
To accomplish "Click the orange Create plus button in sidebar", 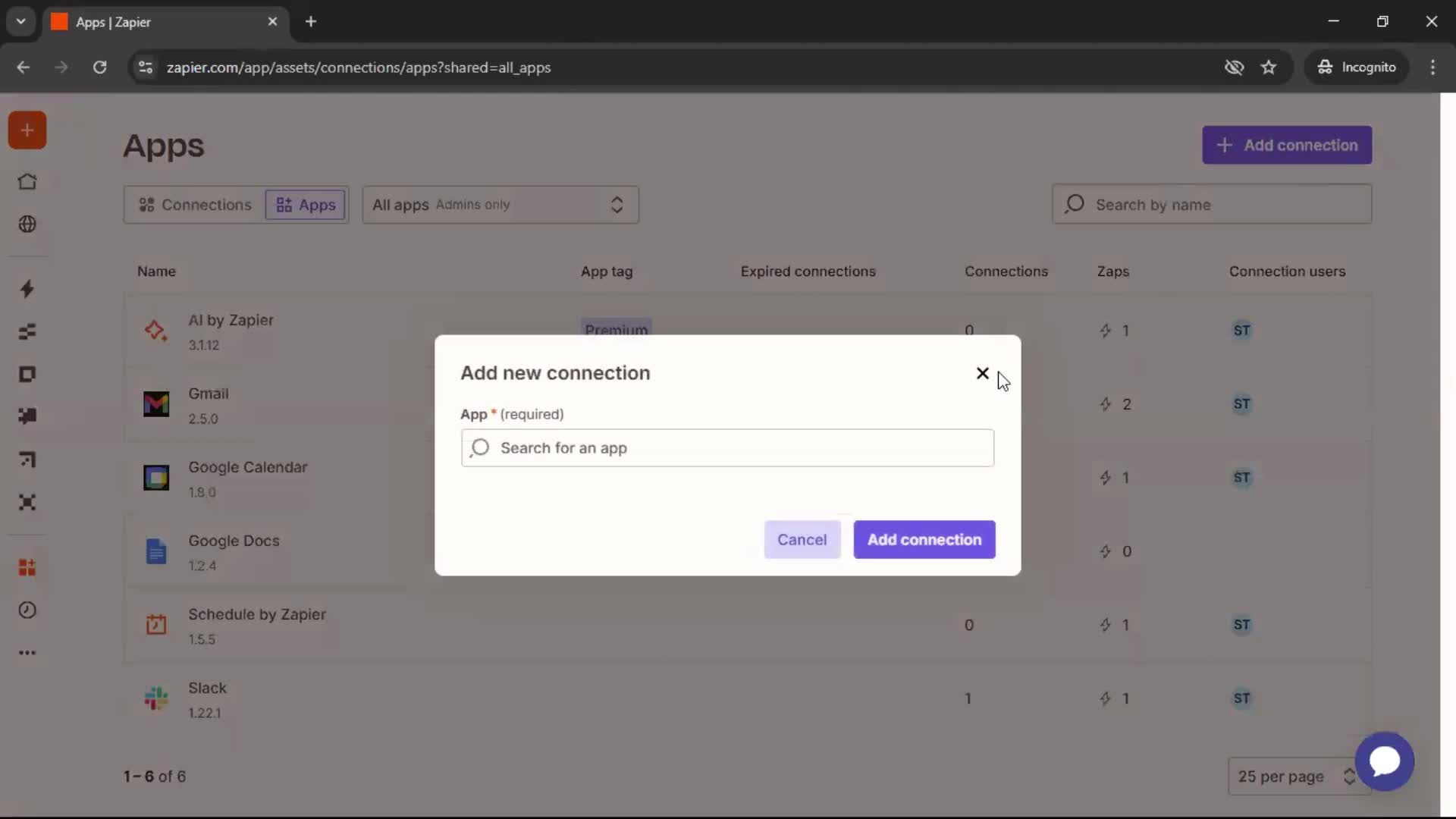I will 27,130.
